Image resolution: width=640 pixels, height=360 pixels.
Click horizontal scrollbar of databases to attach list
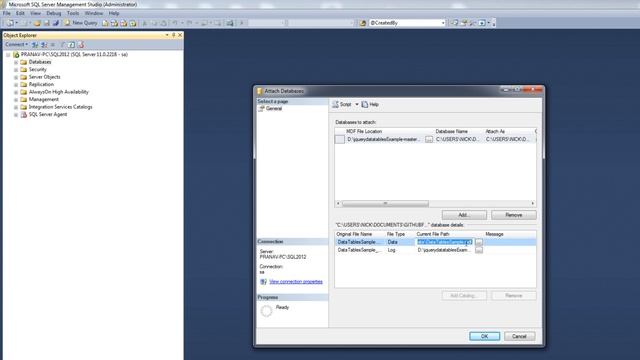(x=385, y=203)
